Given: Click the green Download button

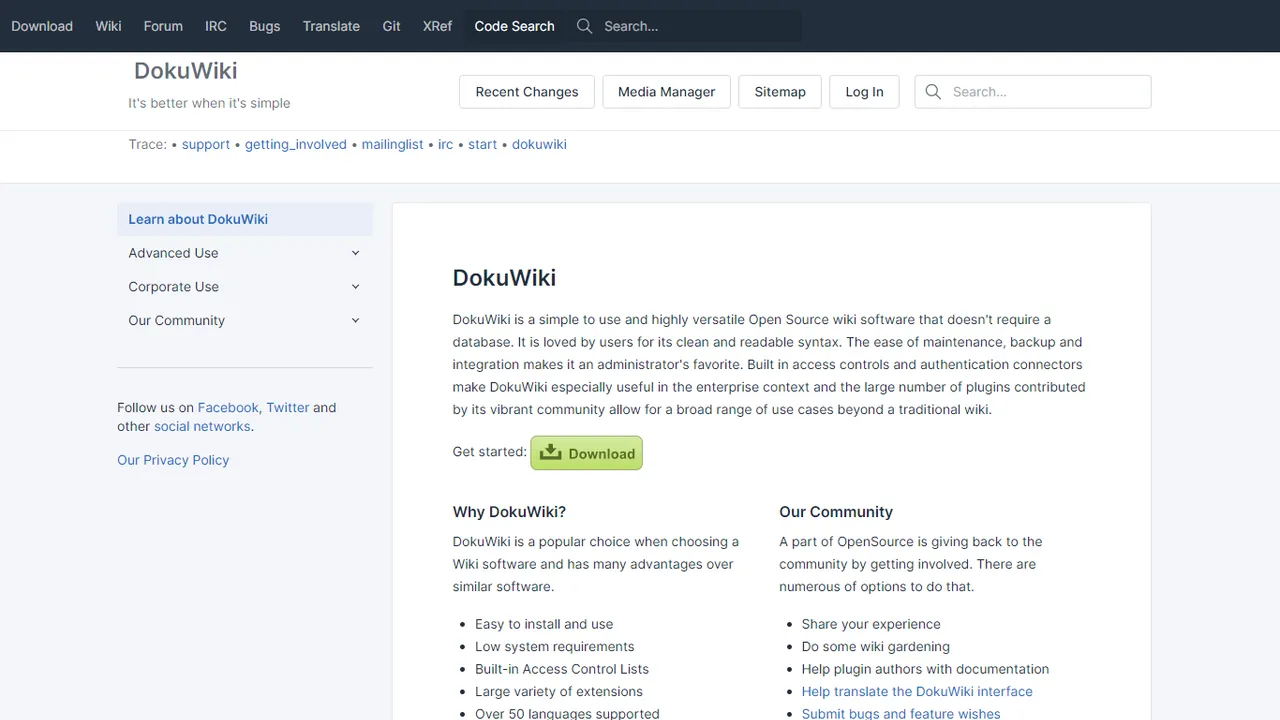Looking at the screenshot, I should coord(586,453).
